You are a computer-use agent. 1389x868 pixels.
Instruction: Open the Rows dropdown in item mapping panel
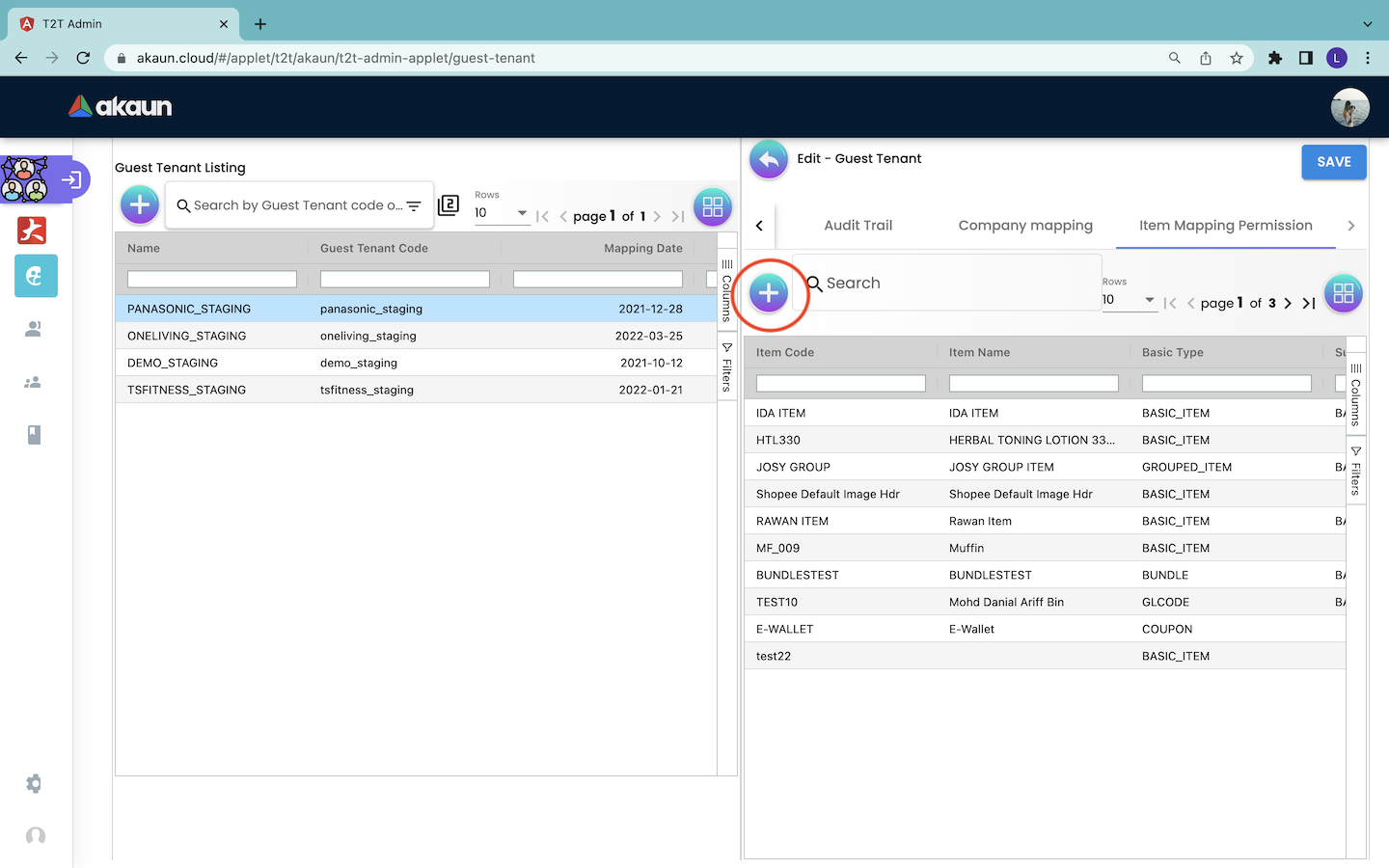coord(1129,300)
